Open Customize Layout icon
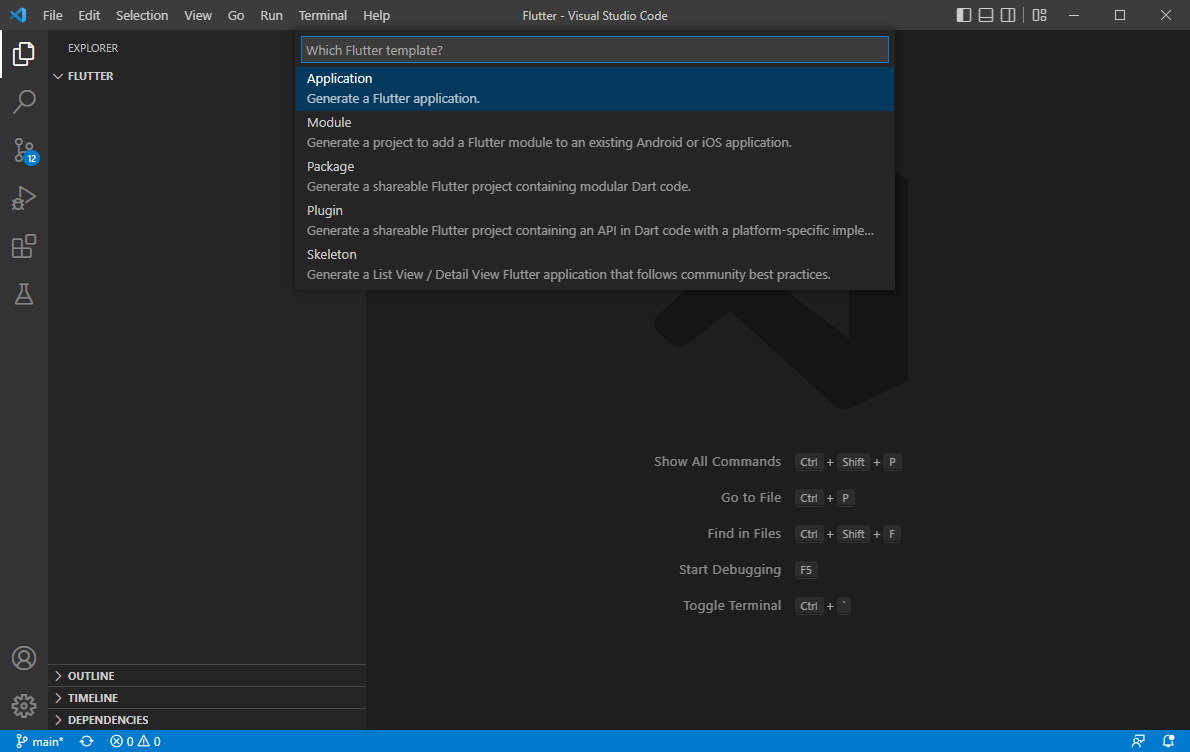The height and width of the screenshot is (752, 1190). 1040,15
